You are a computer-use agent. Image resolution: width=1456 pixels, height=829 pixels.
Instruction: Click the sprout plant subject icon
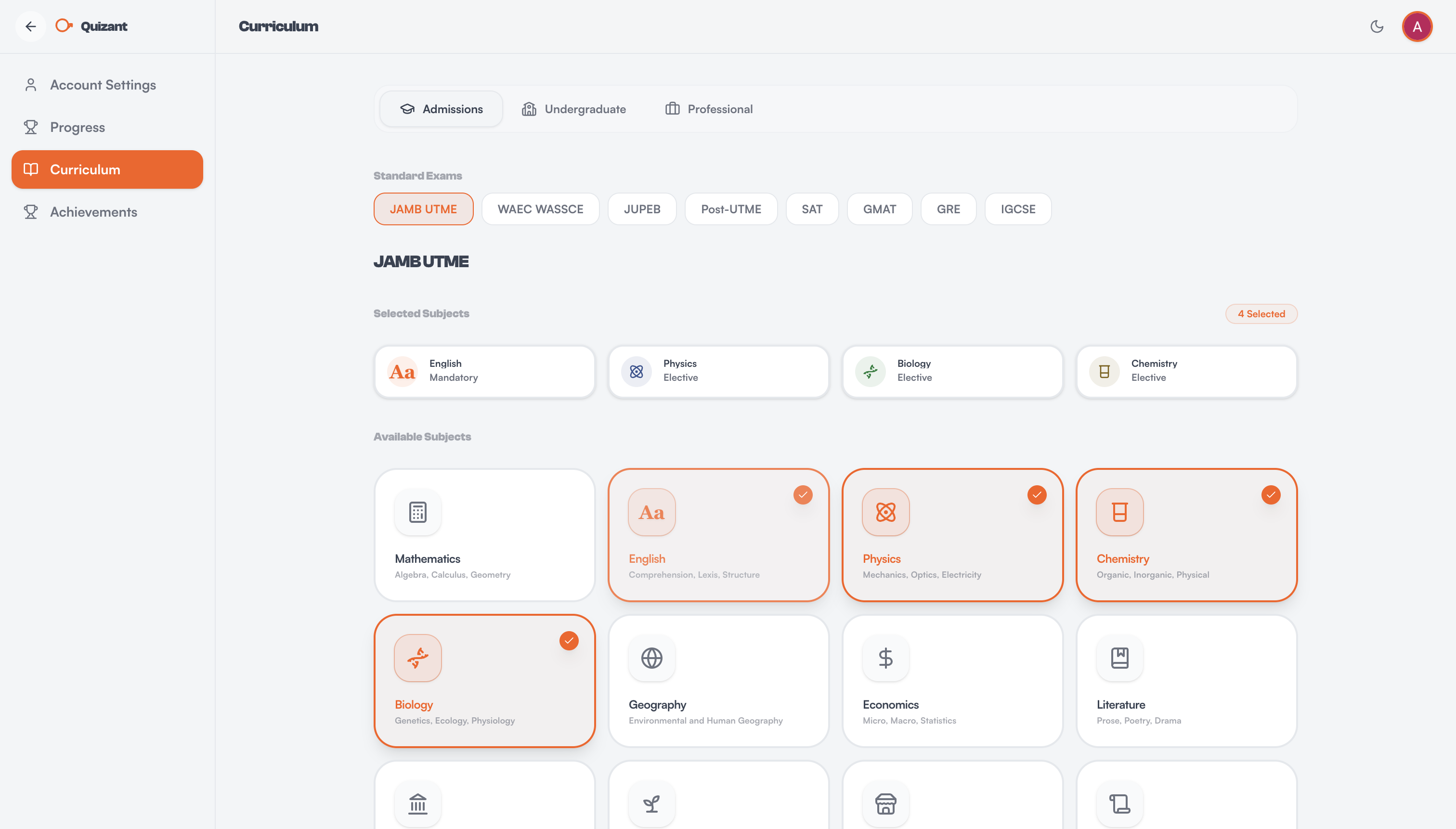[652, 804]
